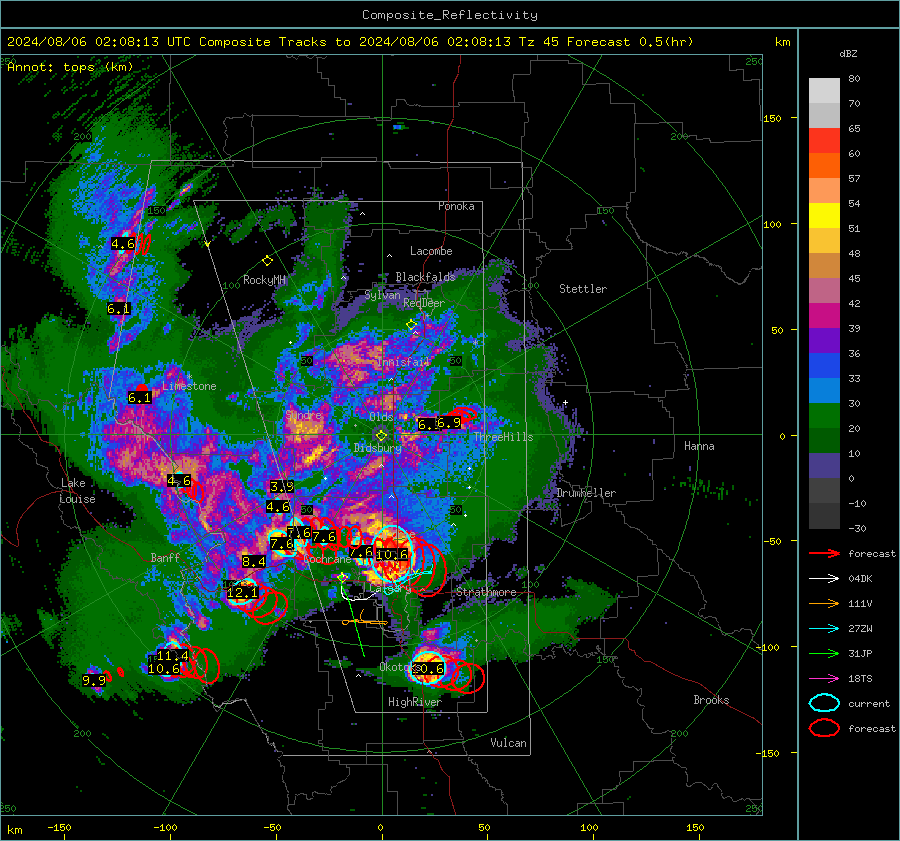Click the 12.1 km storm top label
This screenshot has height=841, width=900.
pyautogui.click(x=243, y=592)
